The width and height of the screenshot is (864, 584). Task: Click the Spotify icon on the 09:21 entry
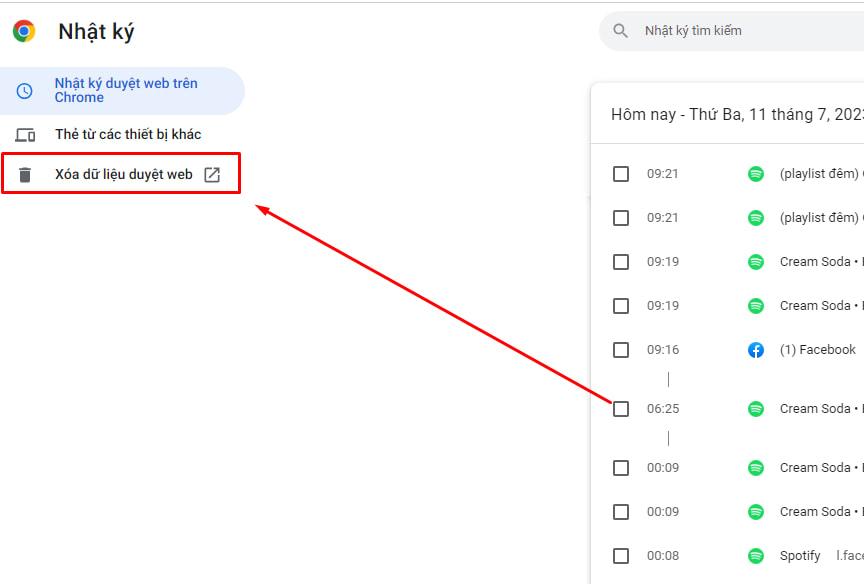[756, 173]
